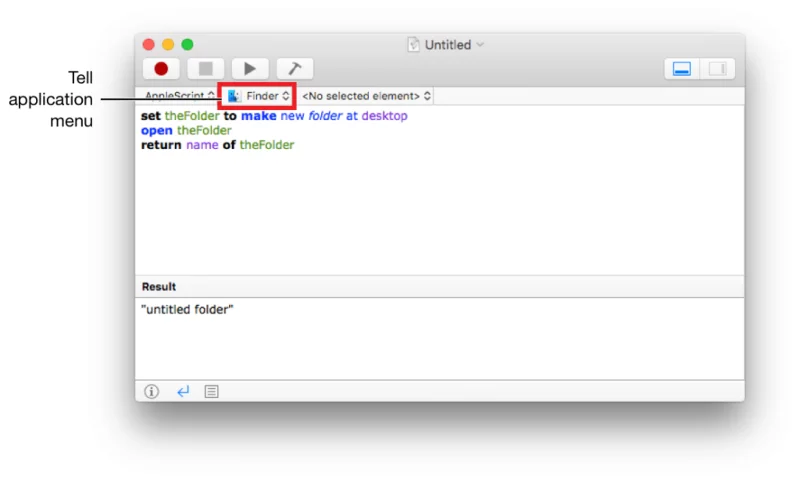Click the Untitled document proxy icon
The image size is (800, 482).
pos(413,45)
